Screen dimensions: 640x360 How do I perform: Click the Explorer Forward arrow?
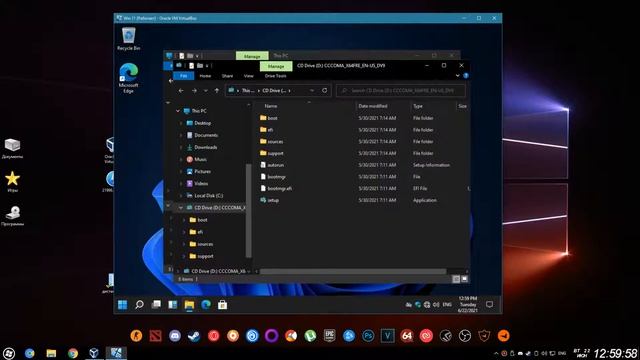pos(194,91)
